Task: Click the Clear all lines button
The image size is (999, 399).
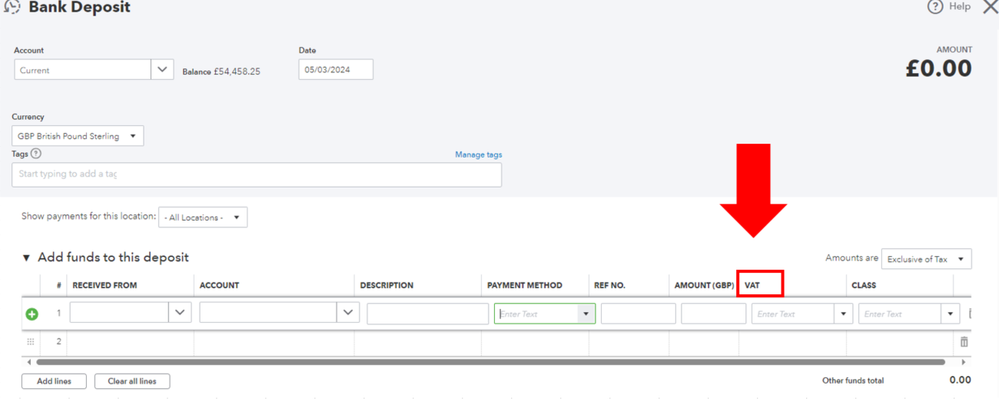Action: click(132, 381)
